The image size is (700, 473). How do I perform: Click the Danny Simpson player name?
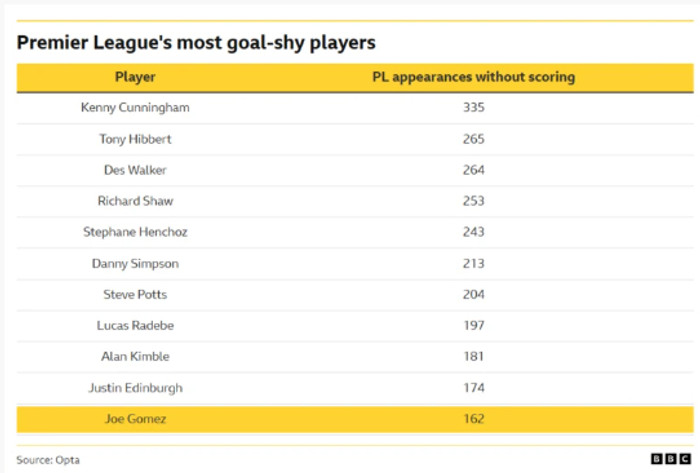pos(135,263)
